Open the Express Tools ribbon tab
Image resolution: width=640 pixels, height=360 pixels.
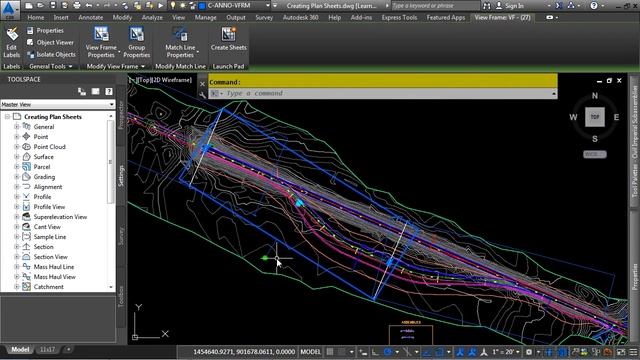point(399,18)
